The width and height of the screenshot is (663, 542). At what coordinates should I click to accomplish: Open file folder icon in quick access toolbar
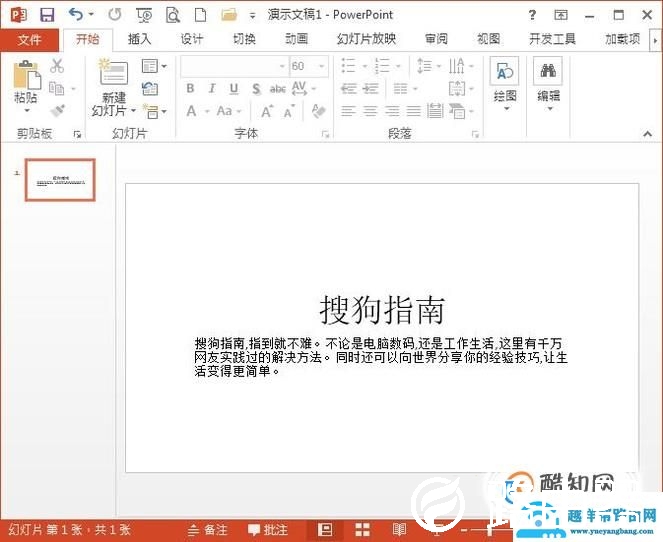coord(229,15)
